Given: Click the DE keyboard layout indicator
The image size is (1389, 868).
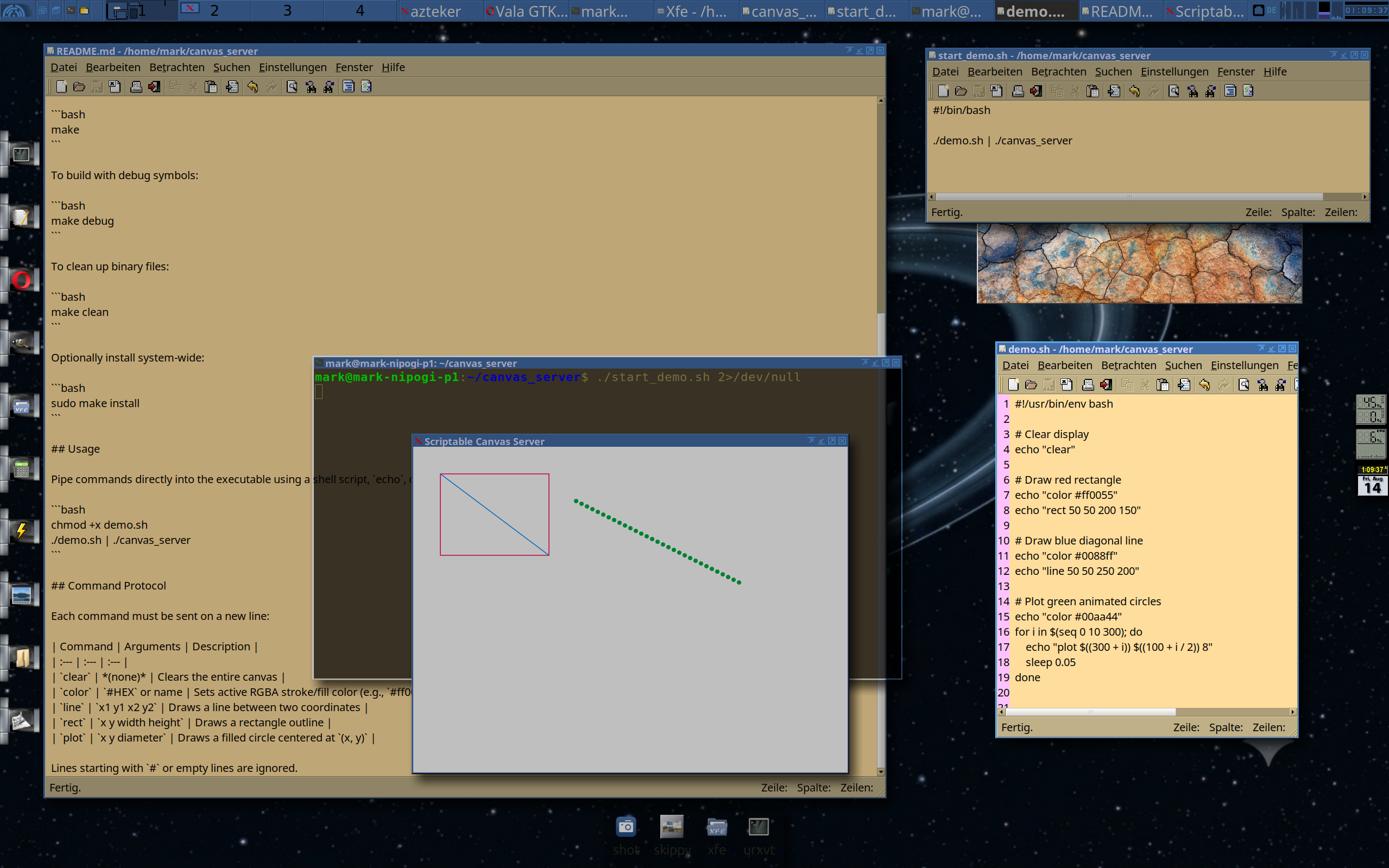Looking at the screenshot, I should 1271,10.
